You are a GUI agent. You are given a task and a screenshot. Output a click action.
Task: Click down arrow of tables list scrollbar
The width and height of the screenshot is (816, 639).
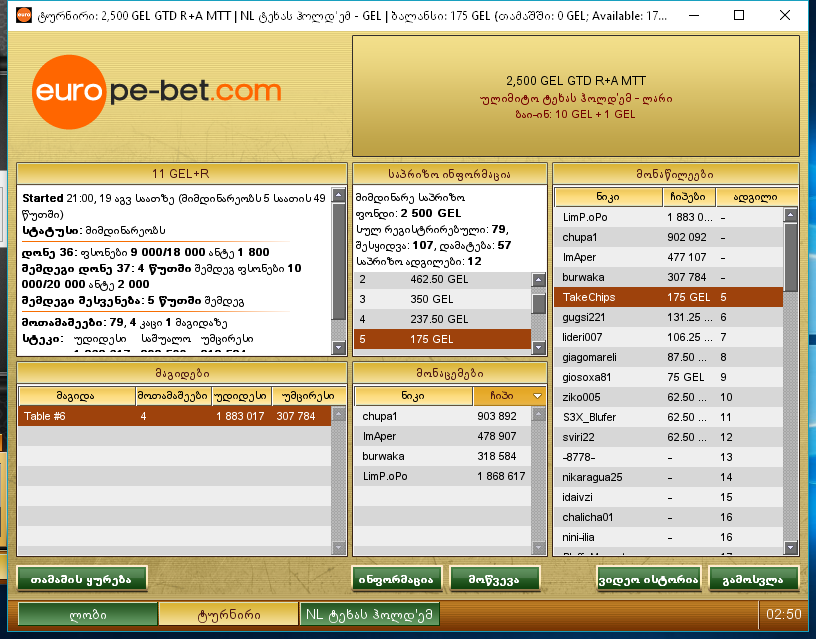click(339, 547)
